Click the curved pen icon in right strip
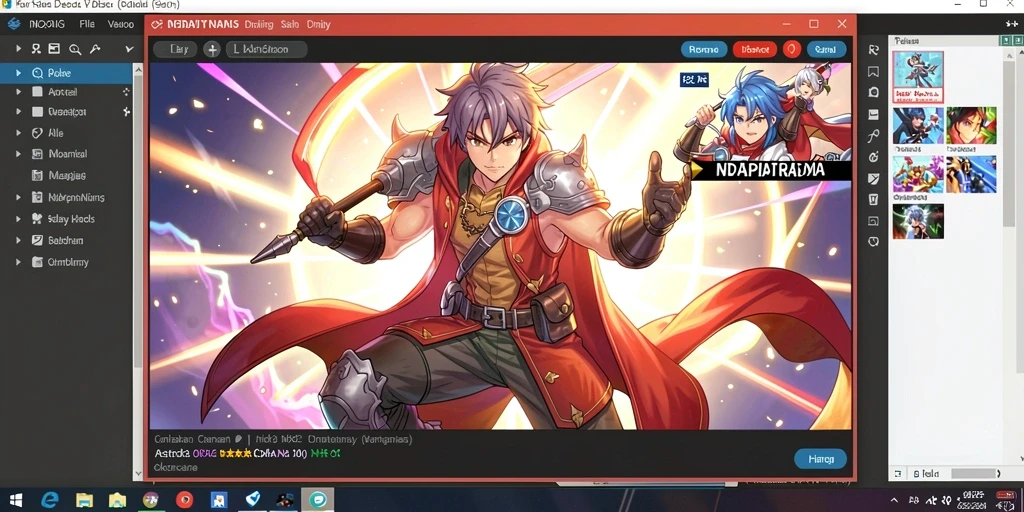 pyautogui.click(x=874, y=136)
